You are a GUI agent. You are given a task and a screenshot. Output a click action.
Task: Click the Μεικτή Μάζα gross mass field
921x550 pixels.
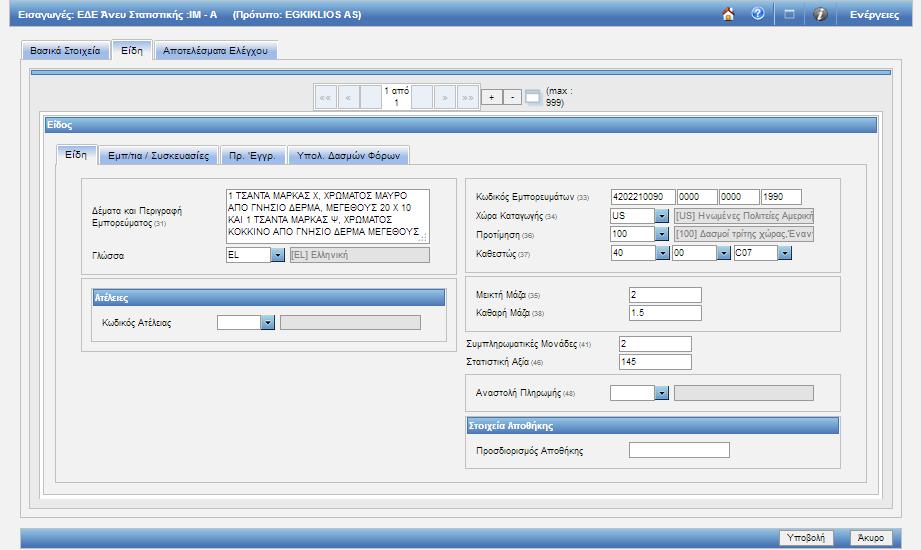click(665, 295)
